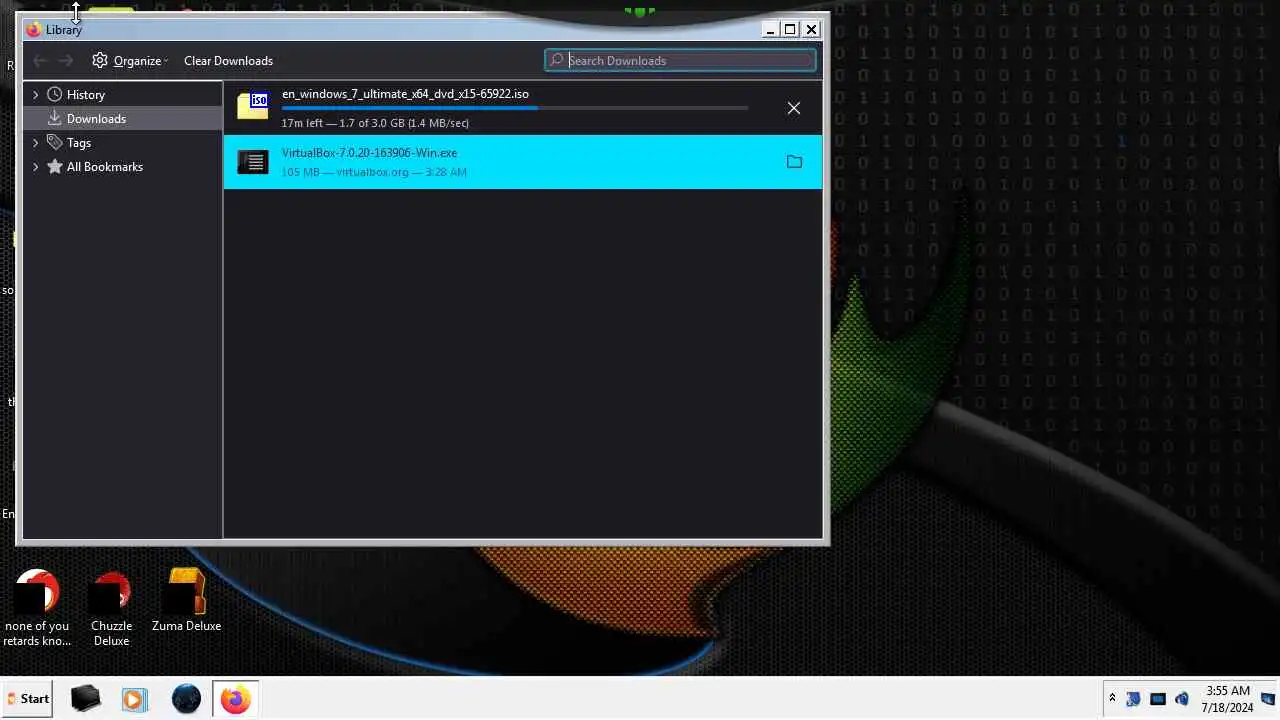Click the forward arrow in Library toolbar
1280x720 pixels.
(66, 61)
